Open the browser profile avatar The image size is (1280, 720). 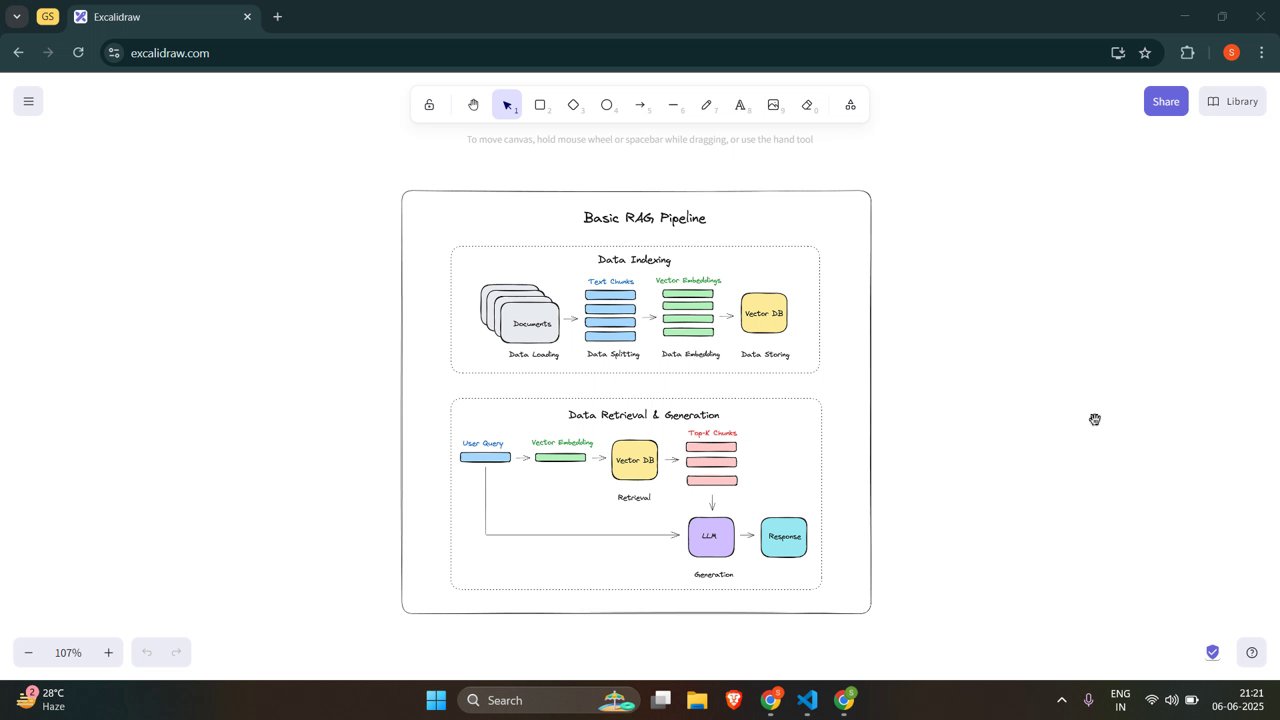click(x=1231, y=53)
